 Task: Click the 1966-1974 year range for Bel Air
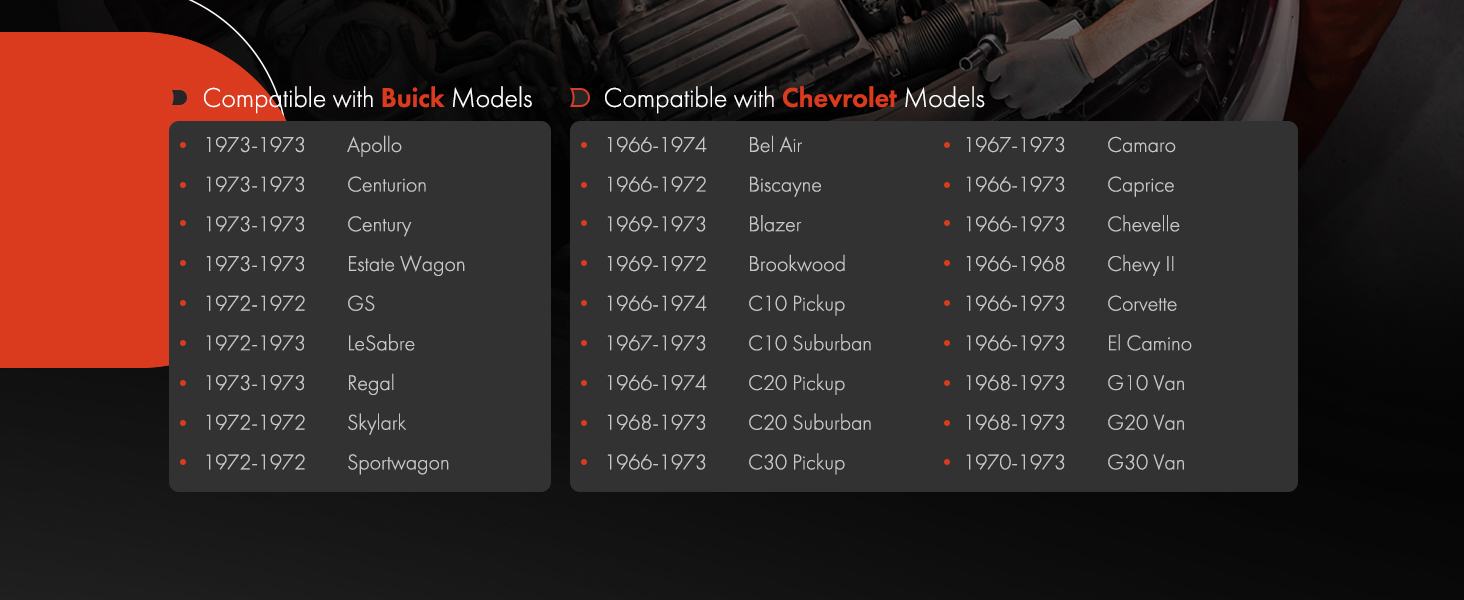pos(656,145)
